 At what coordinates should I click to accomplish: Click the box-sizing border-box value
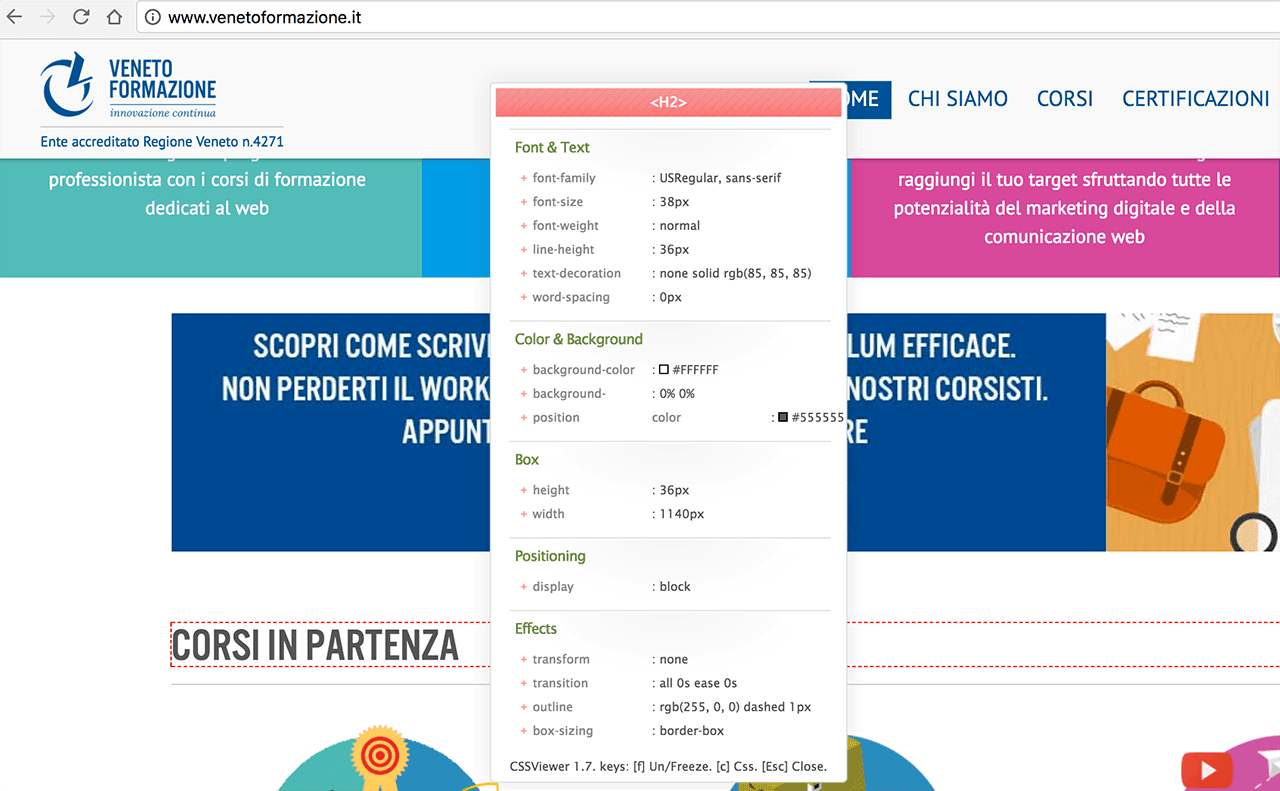692,731
